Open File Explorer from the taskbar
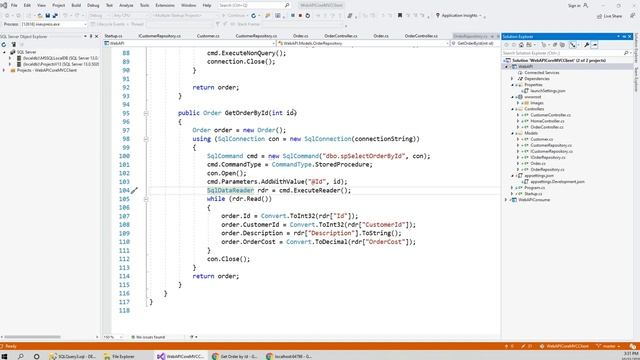The height and width of the screenshot is (360, 640). (119, 356)
